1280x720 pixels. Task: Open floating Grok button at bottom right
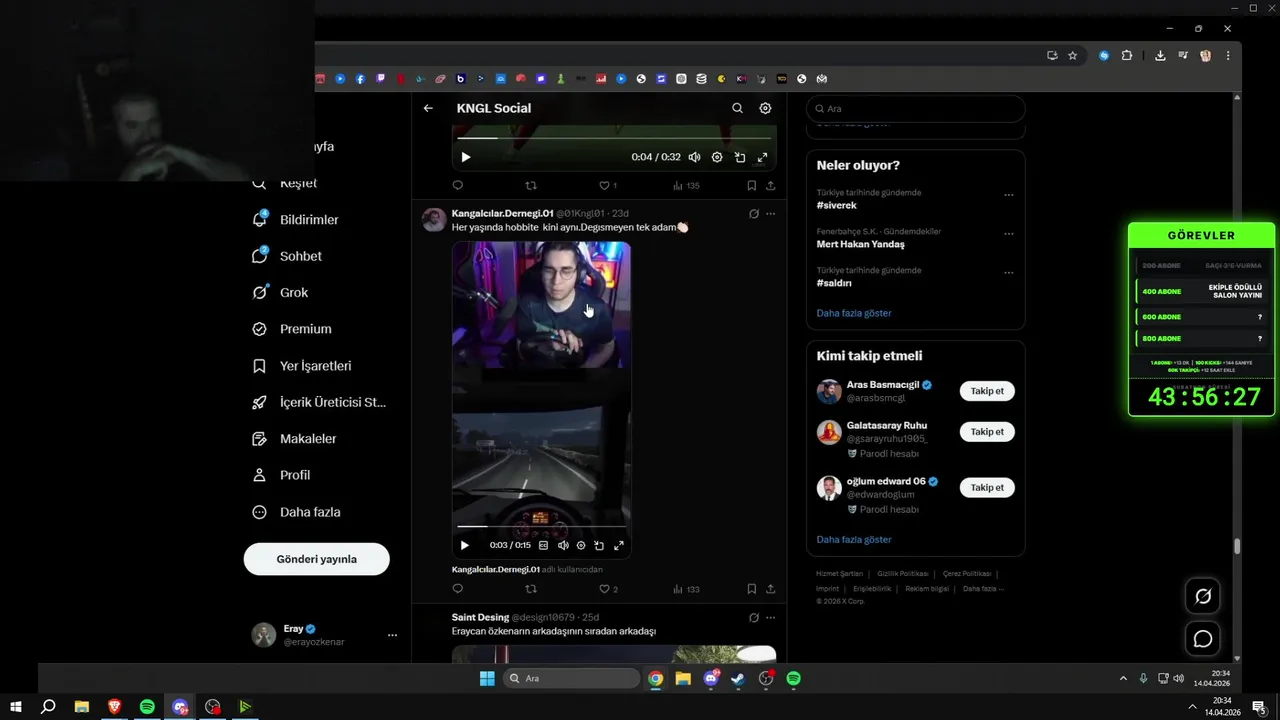pos(1203,596)
